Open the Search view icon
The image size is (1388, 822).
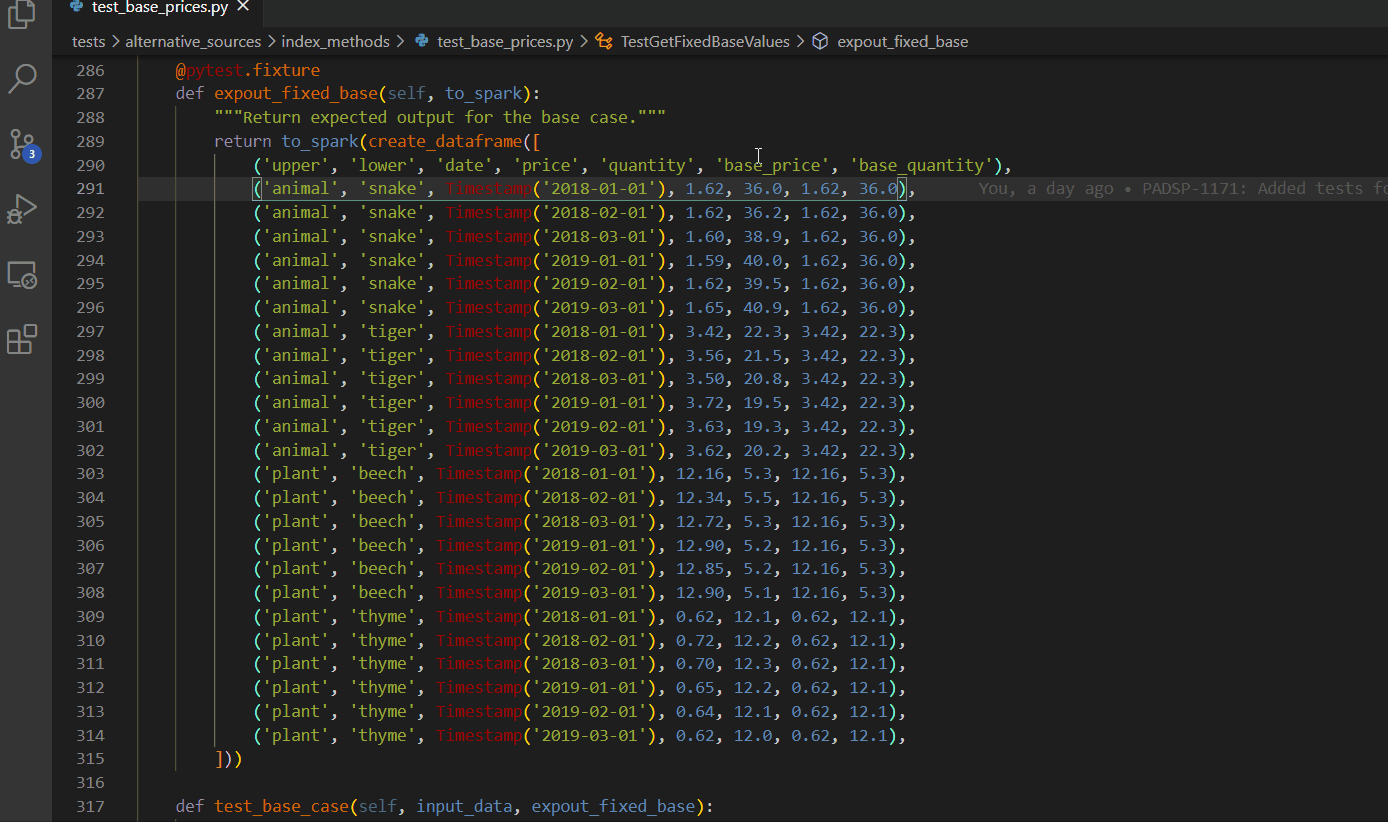(22, 79)
